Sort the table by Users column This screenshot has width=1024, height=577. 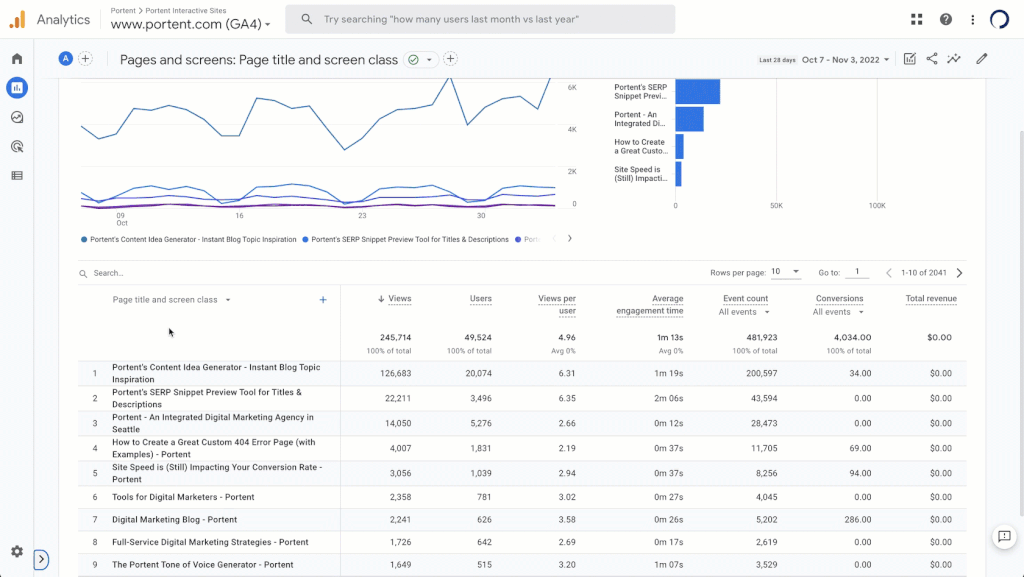(481, 298)
